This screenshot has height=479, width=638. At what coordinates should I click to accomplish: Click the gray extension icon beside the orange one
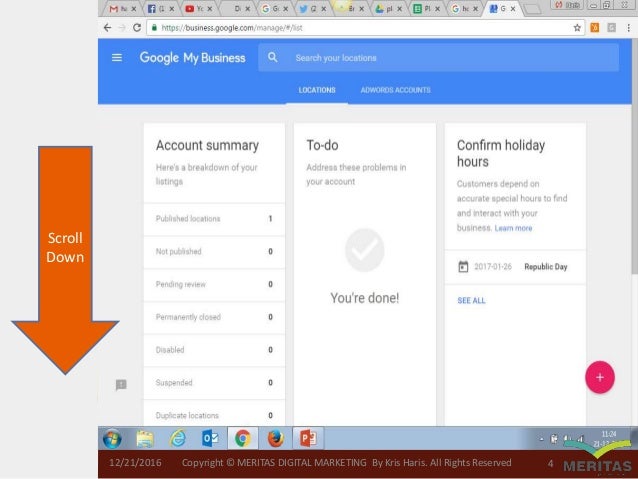pyautogui.click(x=612, y=28)
